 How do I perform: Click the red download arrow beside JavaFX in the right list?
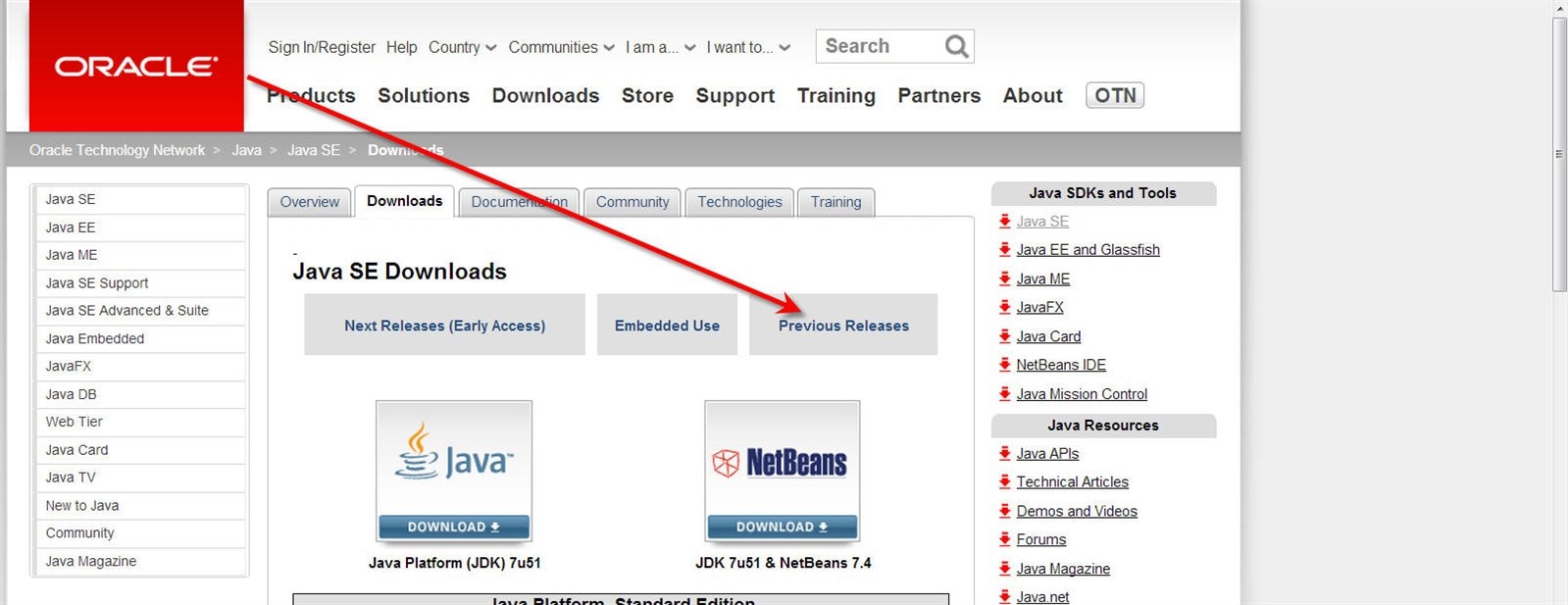[1004, 307]
